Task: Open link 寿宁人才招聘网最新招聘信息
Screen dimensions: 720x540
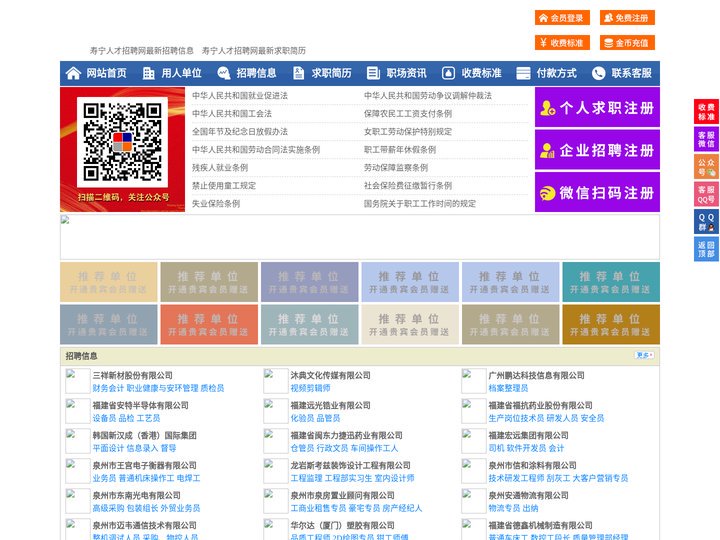Action: (x=141, y=51)
